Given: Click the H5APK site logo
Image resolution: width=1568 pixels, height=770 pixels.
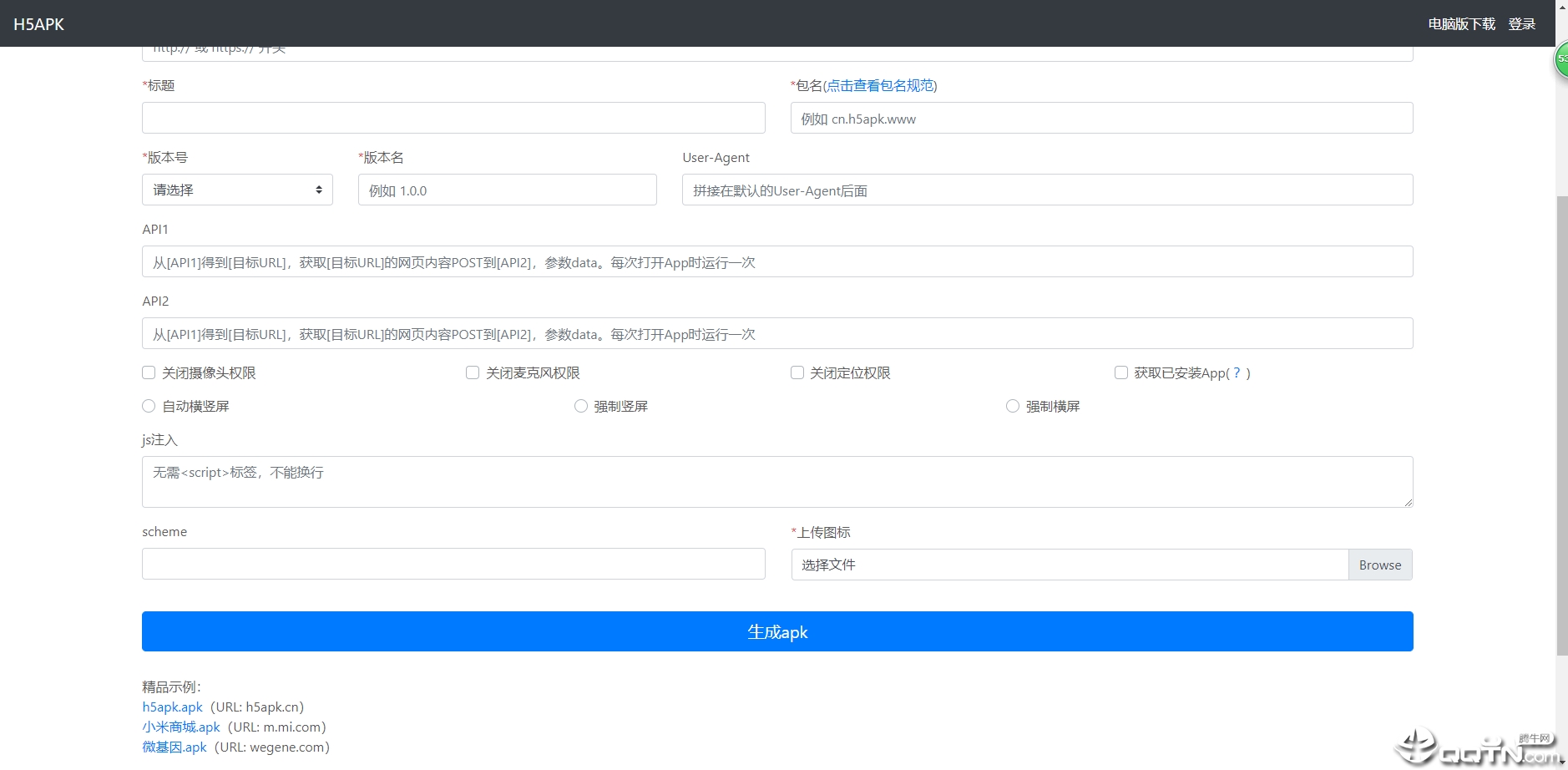Looking at the screenshot, I should click(38, 24).
